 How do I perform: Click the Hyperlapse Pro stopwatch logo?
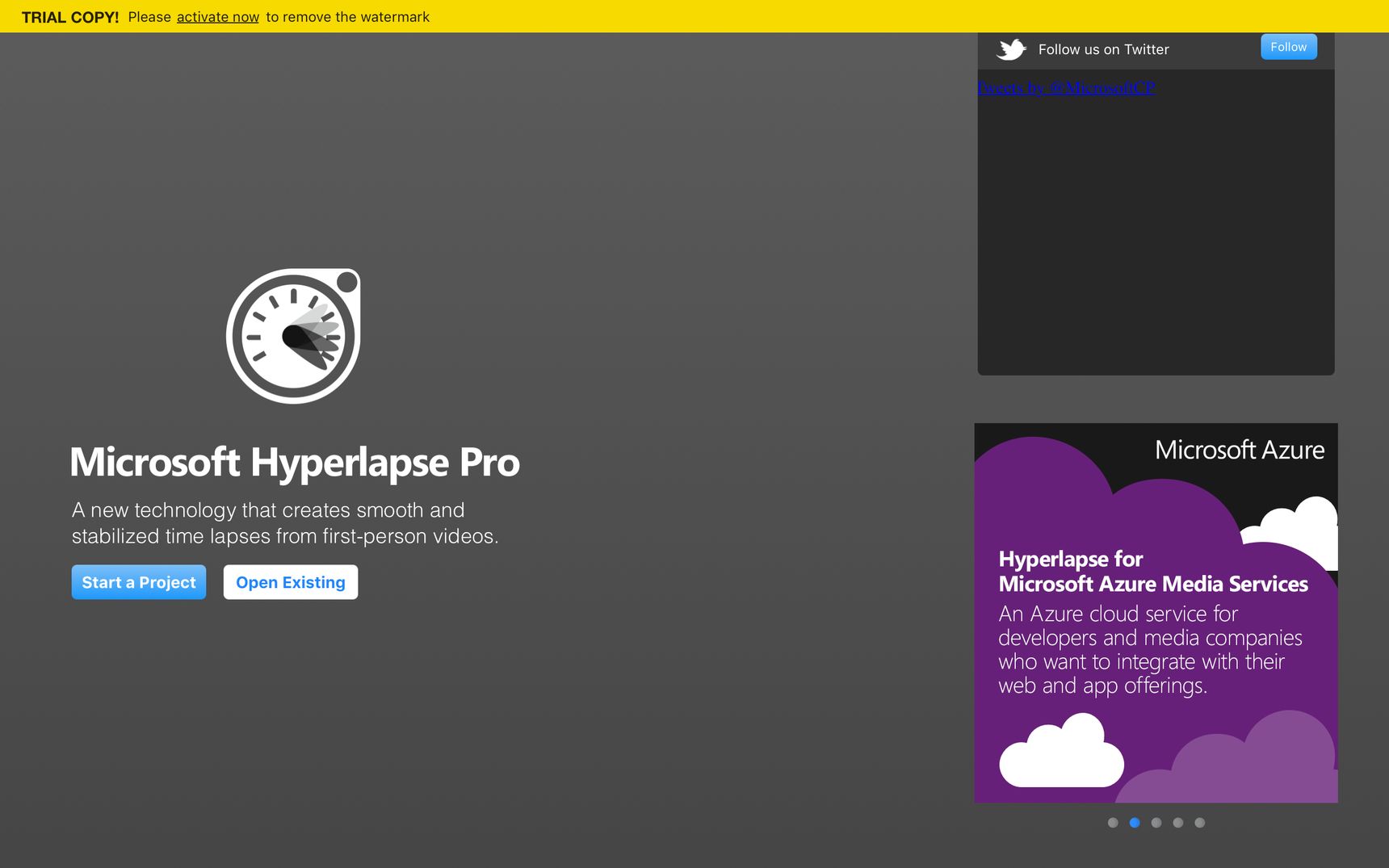293,336
